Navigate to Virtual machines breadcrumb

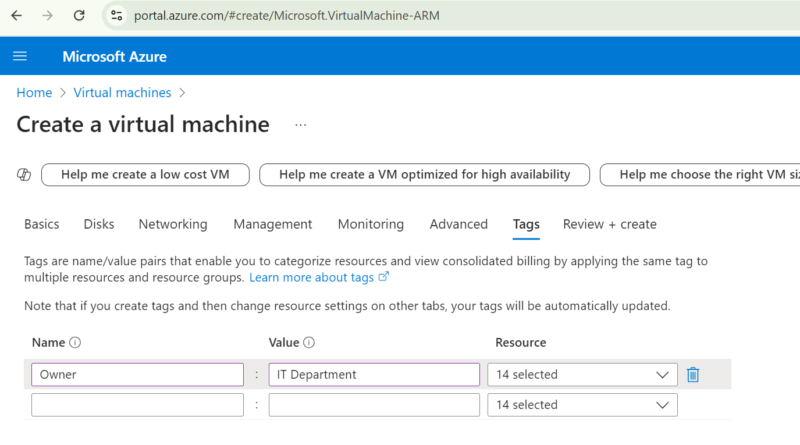pyautogui.click(x=122, y=93)
